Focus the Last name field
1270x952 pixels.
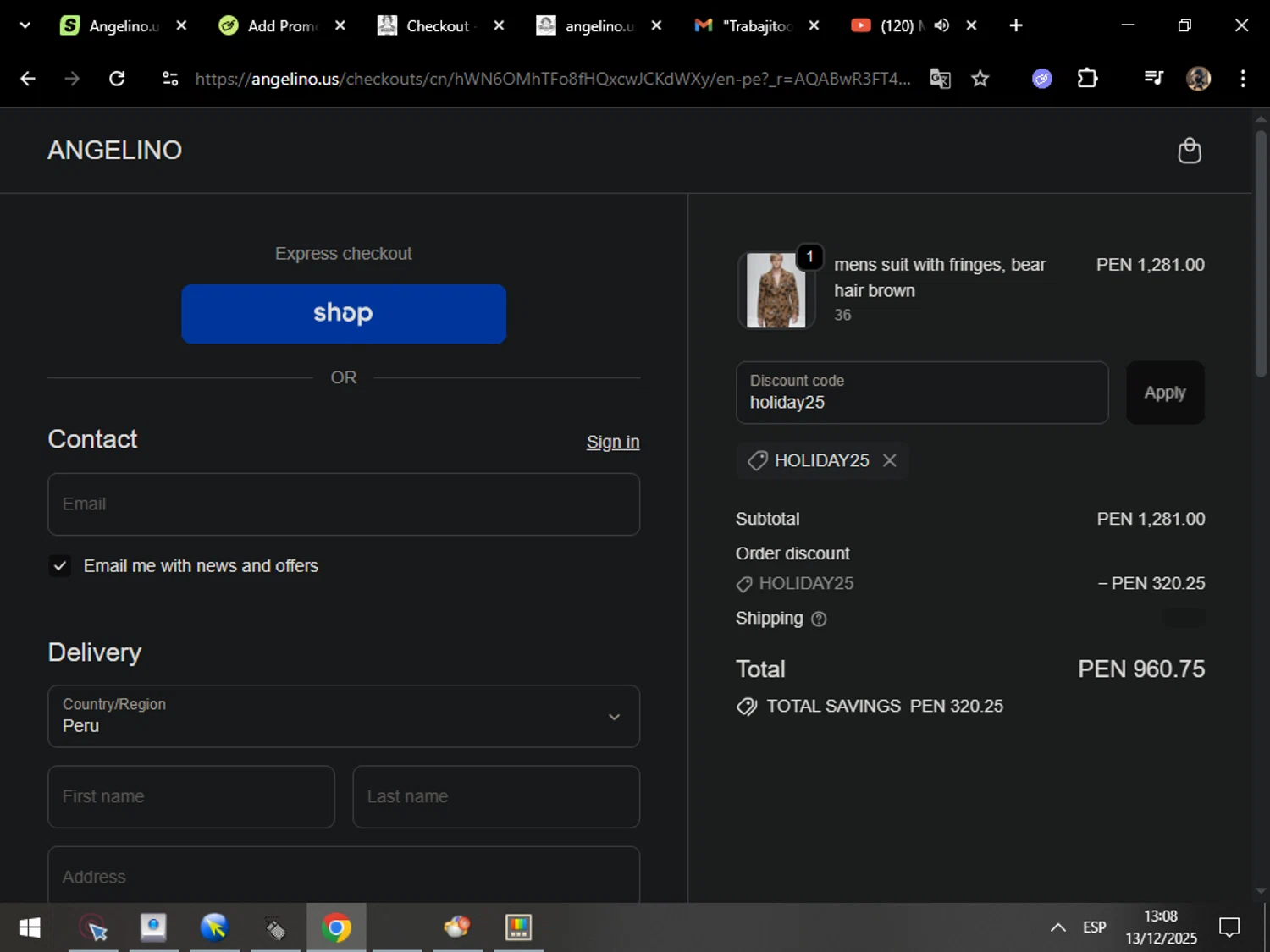496,797
